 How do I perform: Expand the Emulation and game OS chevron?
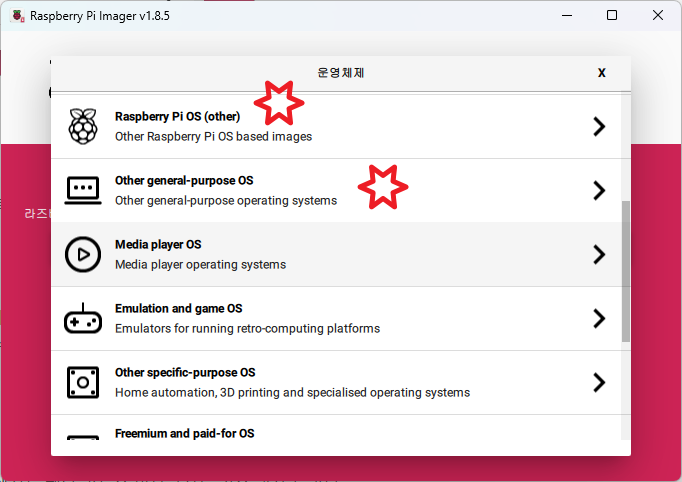[x=599, y=318]
